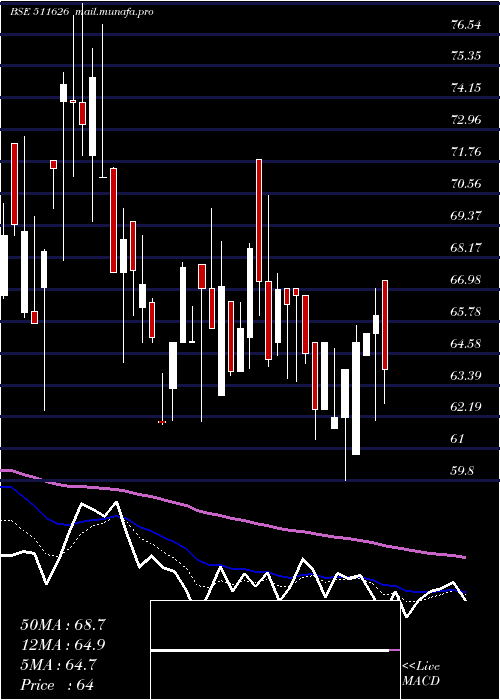Click the 66.98 price axis label
Screen dimensions: 500x700
tap(466, 280)
